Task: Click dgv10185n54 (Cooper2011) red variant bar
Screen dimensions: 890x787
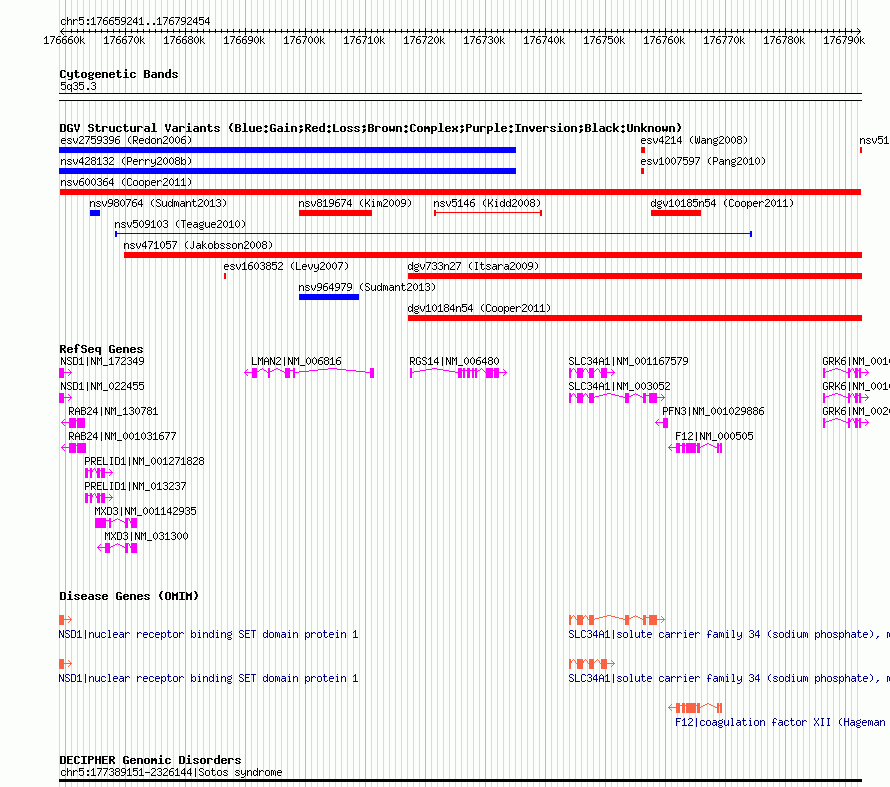Action: [676, 213]
